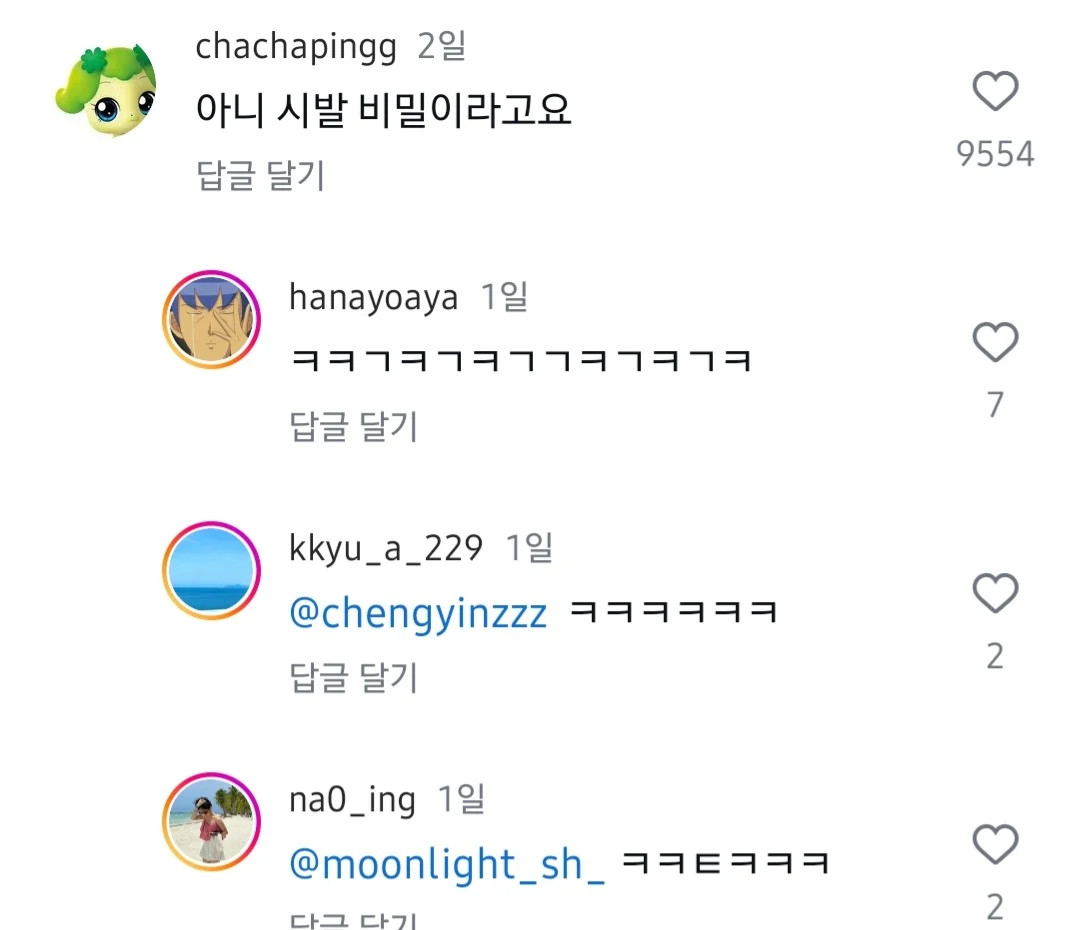Screen dimensions: 1074x930
Task: Select the comment text 아니 시발 비밀이라고요
Action: (x=383, y=111)
